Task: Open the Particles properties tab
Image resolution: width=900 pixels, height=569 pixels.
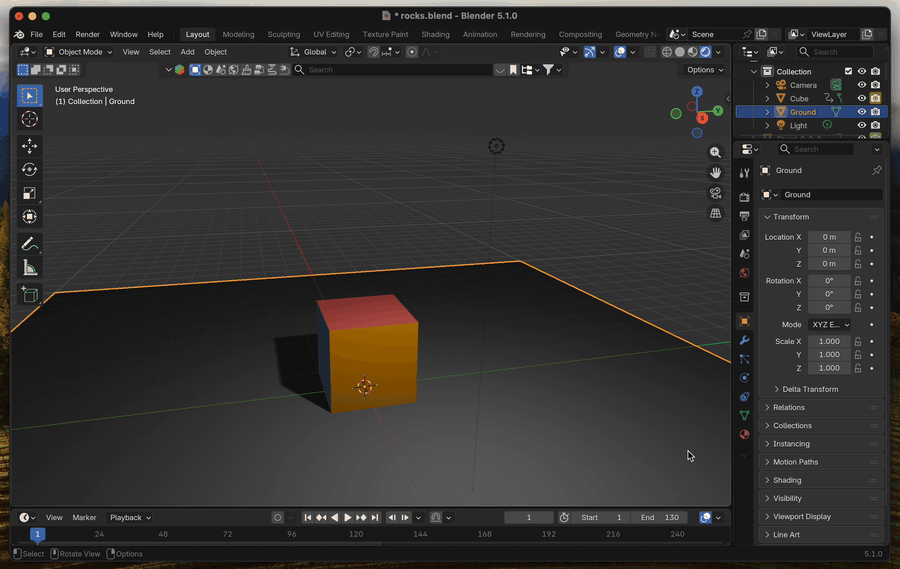Action: pyautogui.click(x=744, y=359)
